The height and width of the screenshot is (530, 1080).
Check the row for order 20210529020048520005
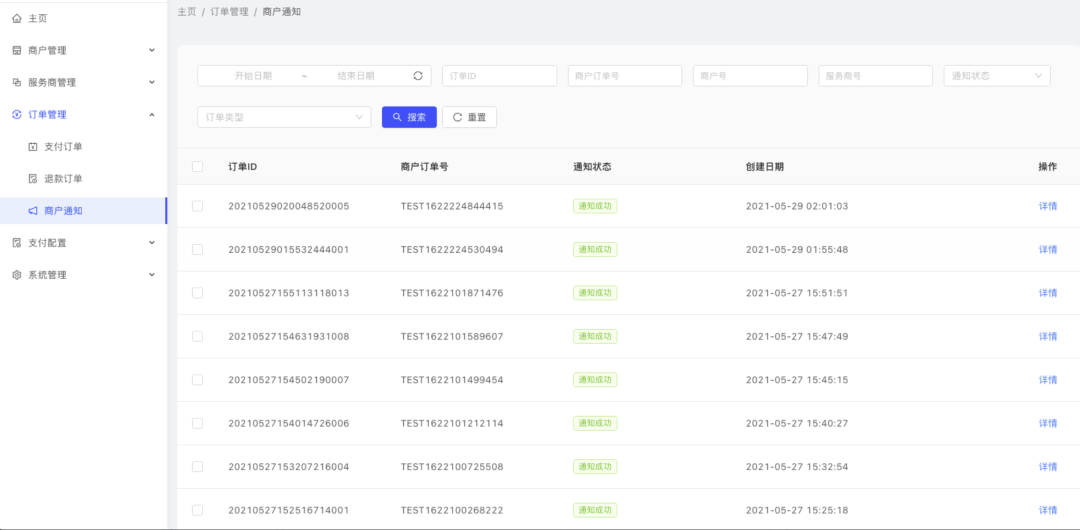197,206
